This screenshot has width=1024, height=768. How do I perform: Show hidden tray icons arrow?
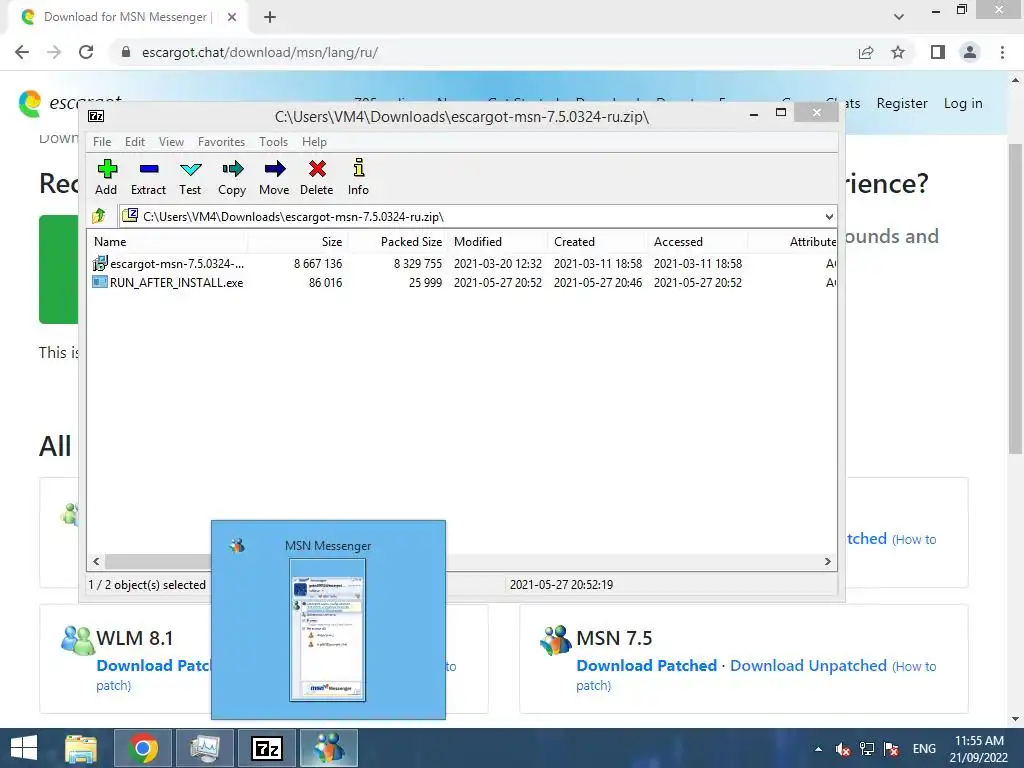point(818,749)
